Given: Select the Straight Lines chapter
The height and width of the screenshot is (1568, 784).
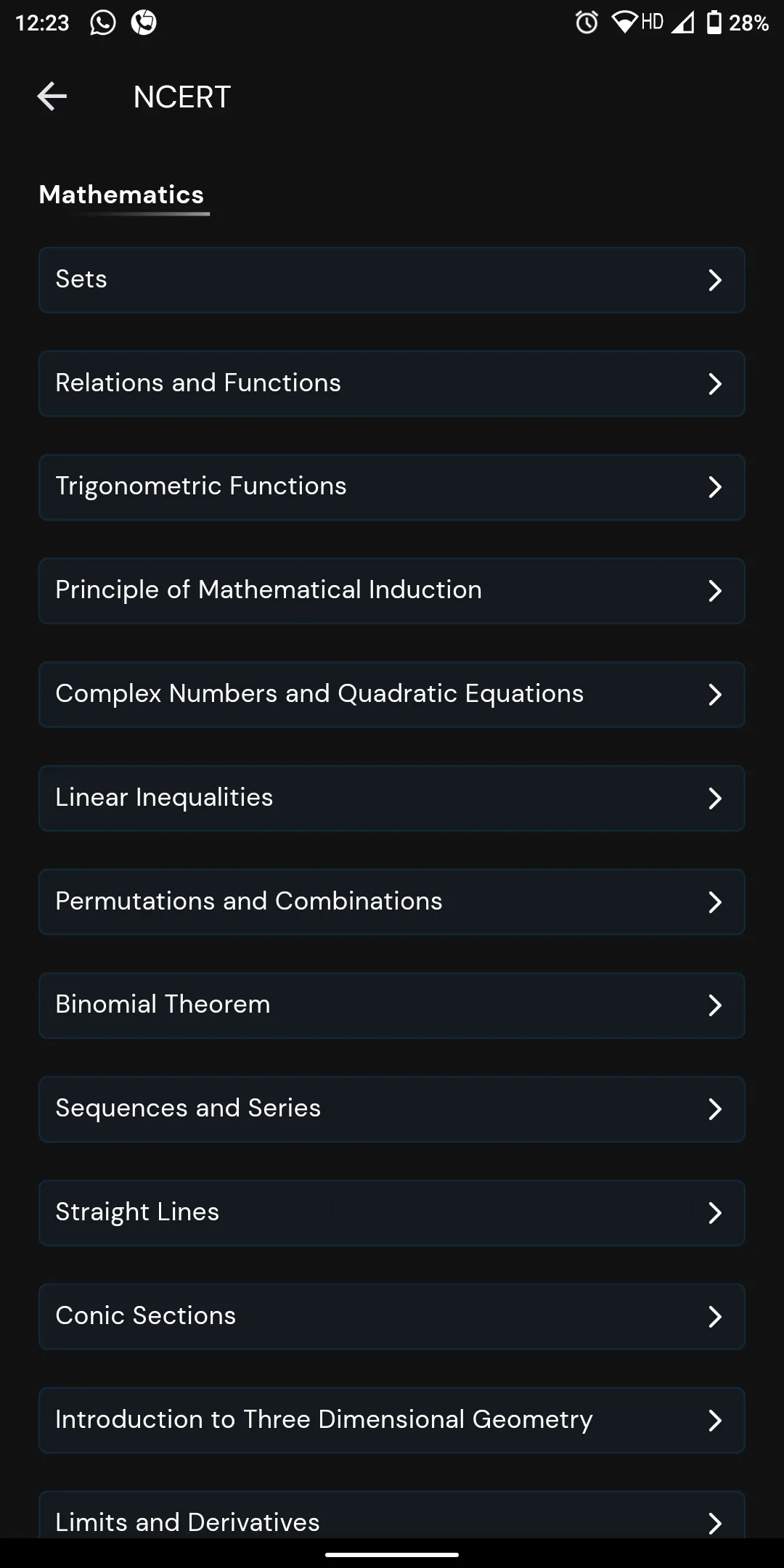Looking at the screenshot, I should pos(392,1213).
